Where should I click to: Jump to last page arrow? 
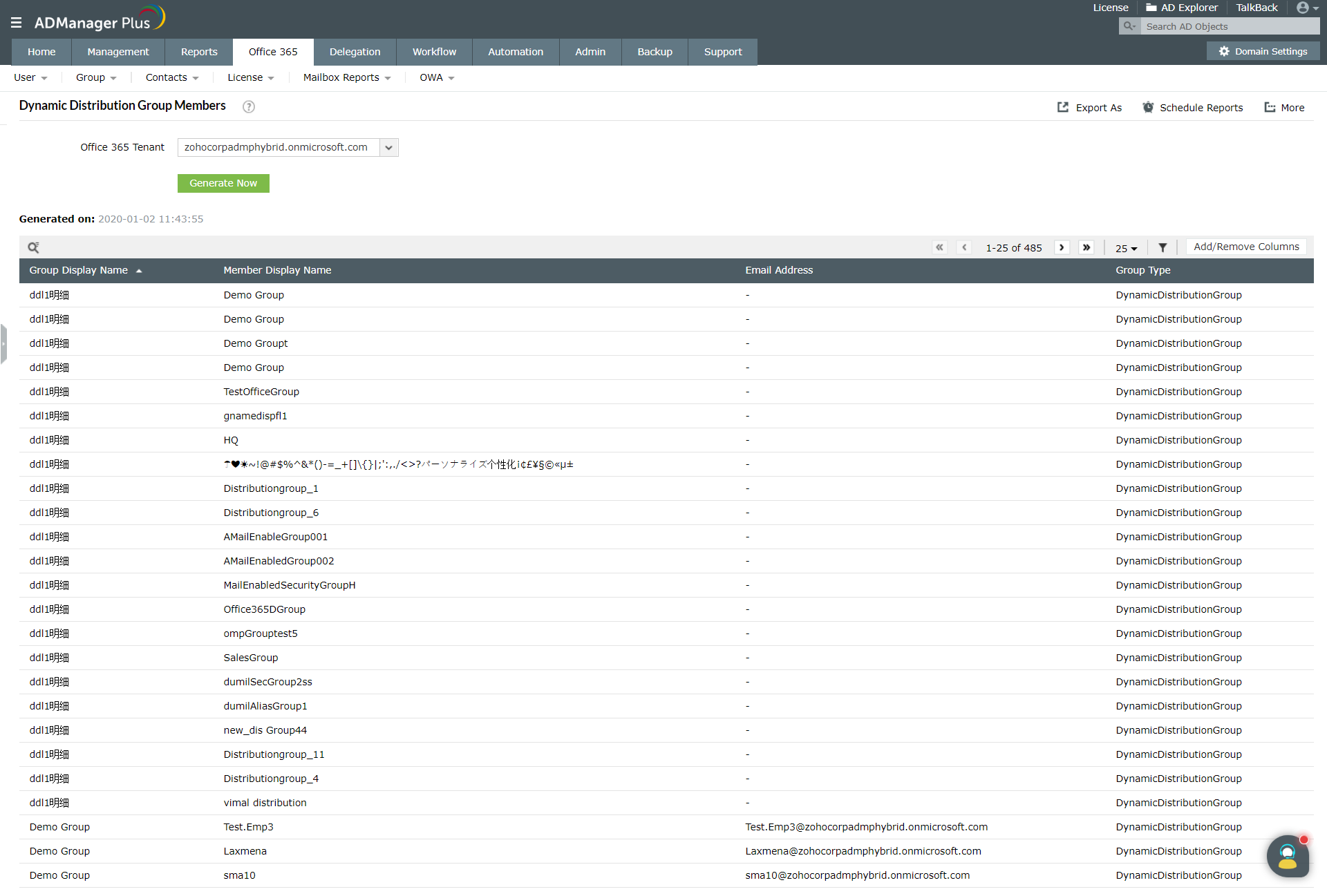click(x=1086, y=247)
